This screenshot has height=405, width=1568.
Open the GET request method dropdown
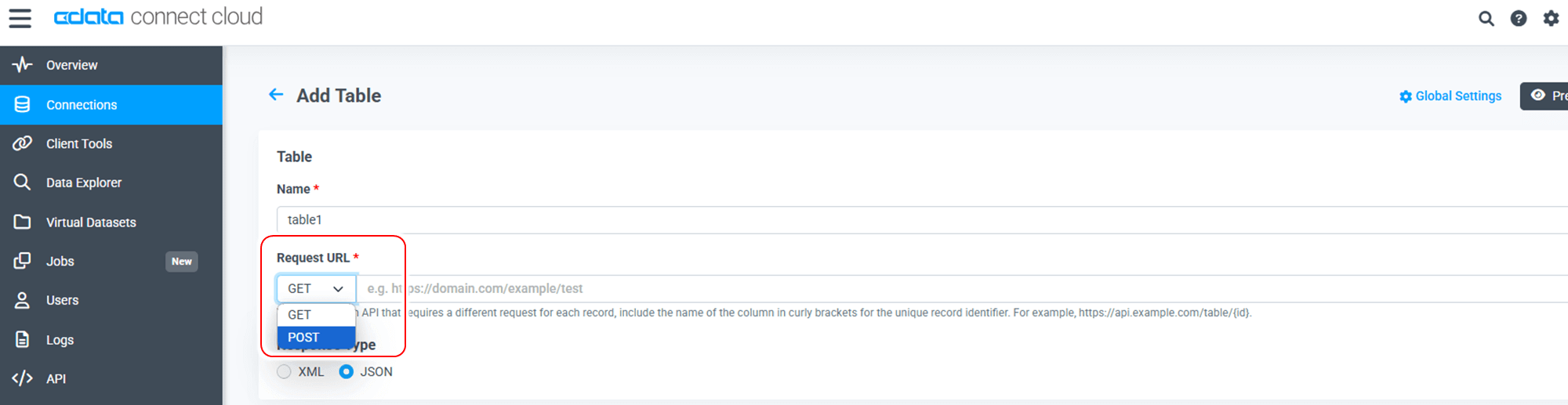(316, 288)
